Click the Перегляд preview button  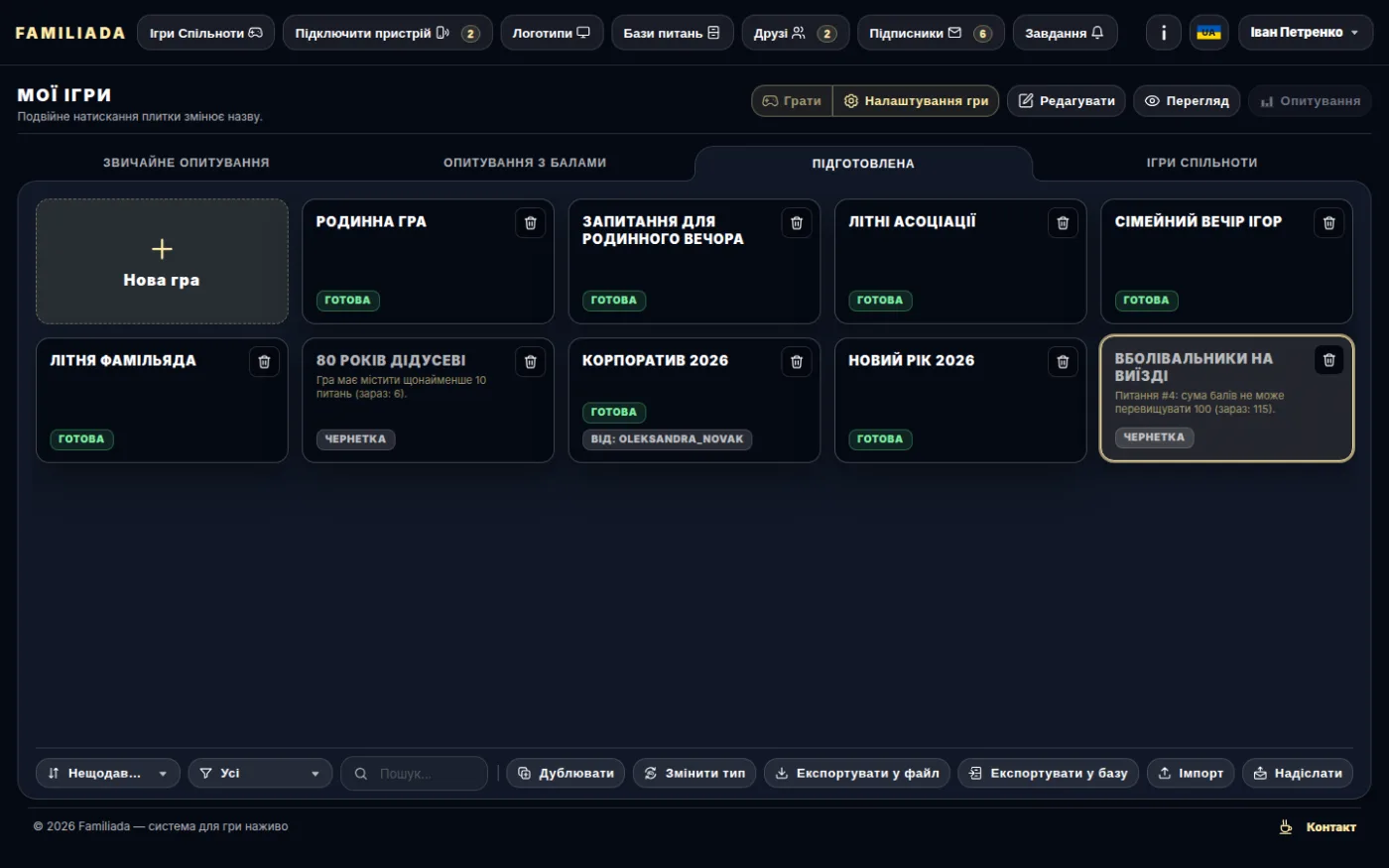coord(1187,101)
